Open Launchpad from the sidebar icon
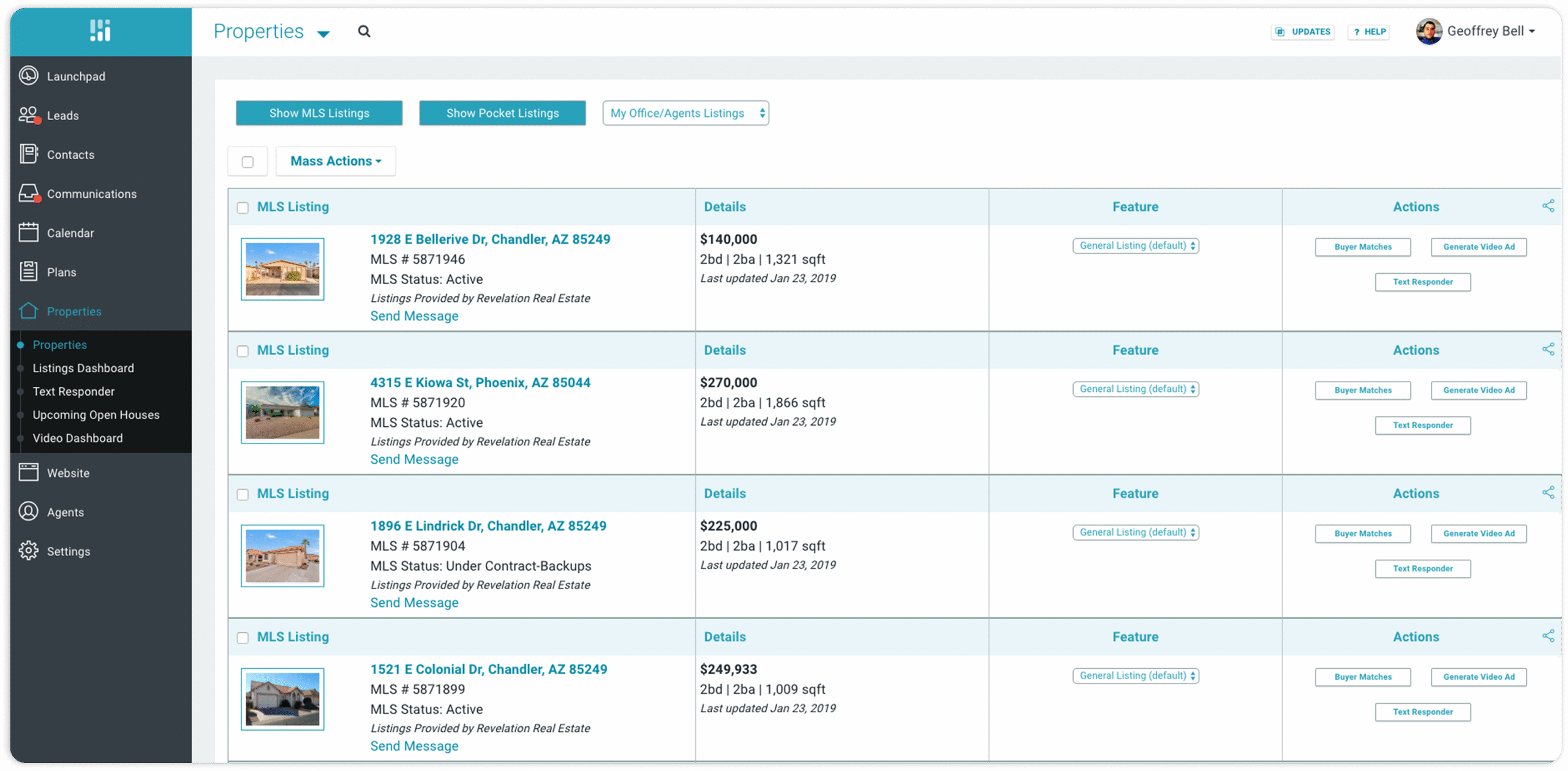The width and height of the screenshot is (1568, 771). pos(28,75)
